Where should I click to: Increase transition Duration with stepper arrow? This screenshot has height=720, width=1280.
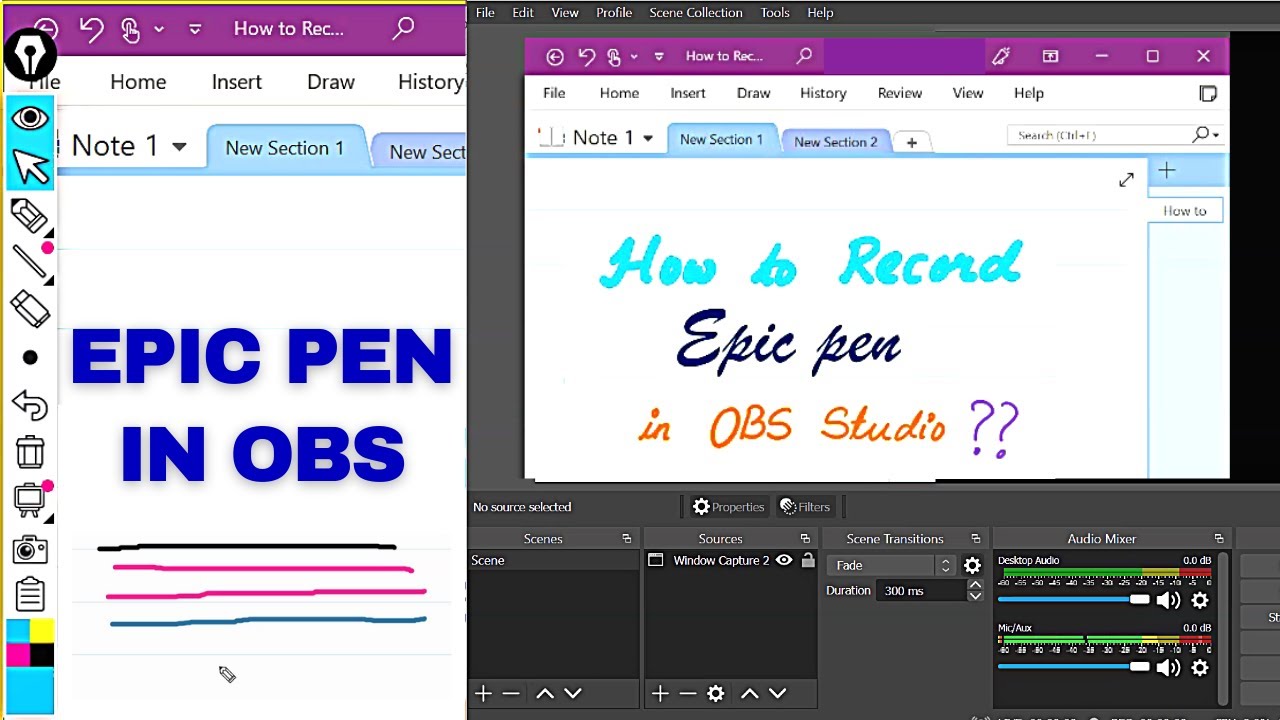(975, 585)
